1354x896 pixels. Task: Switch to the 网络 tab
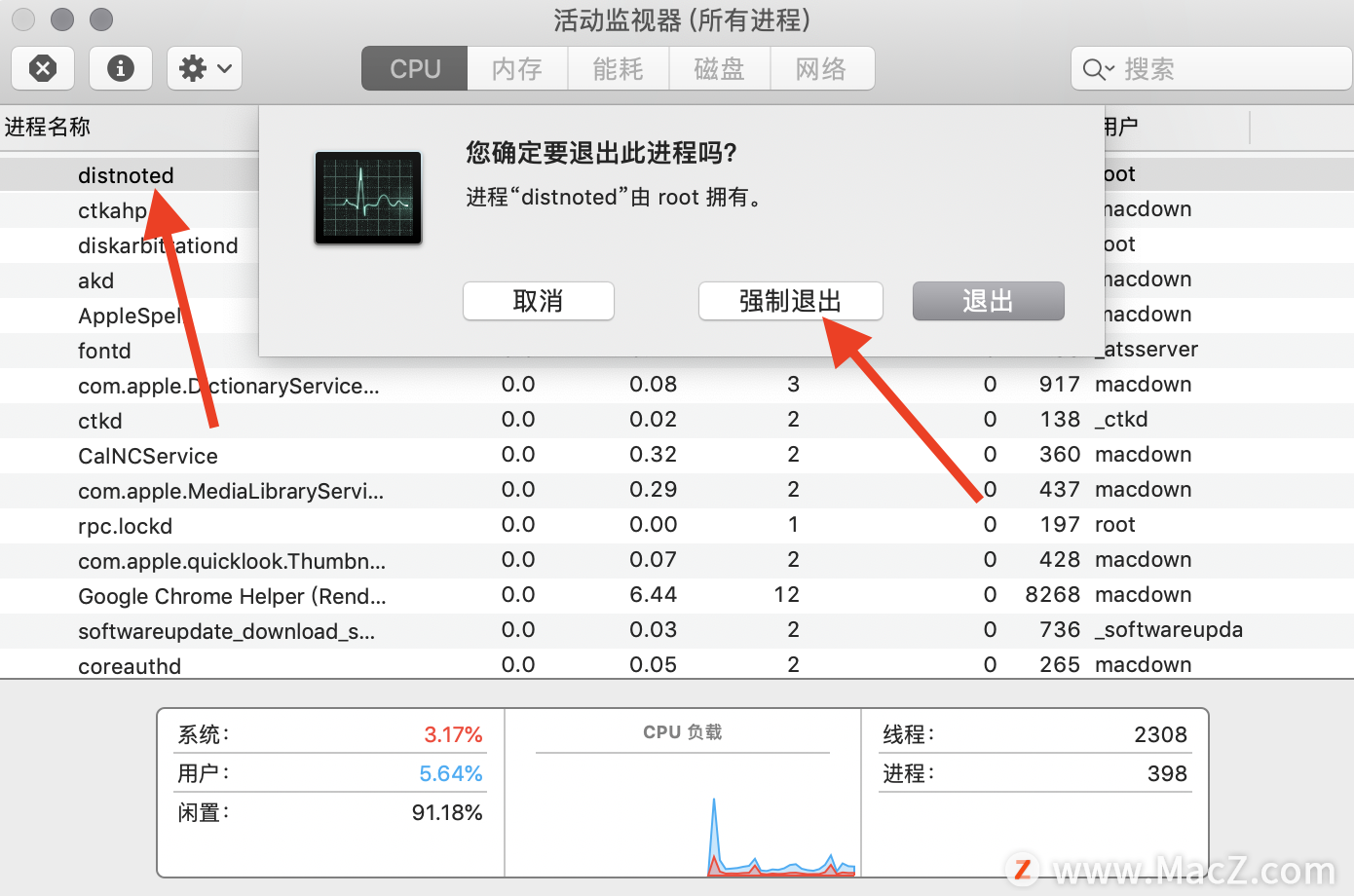click(x=822, y=69)
